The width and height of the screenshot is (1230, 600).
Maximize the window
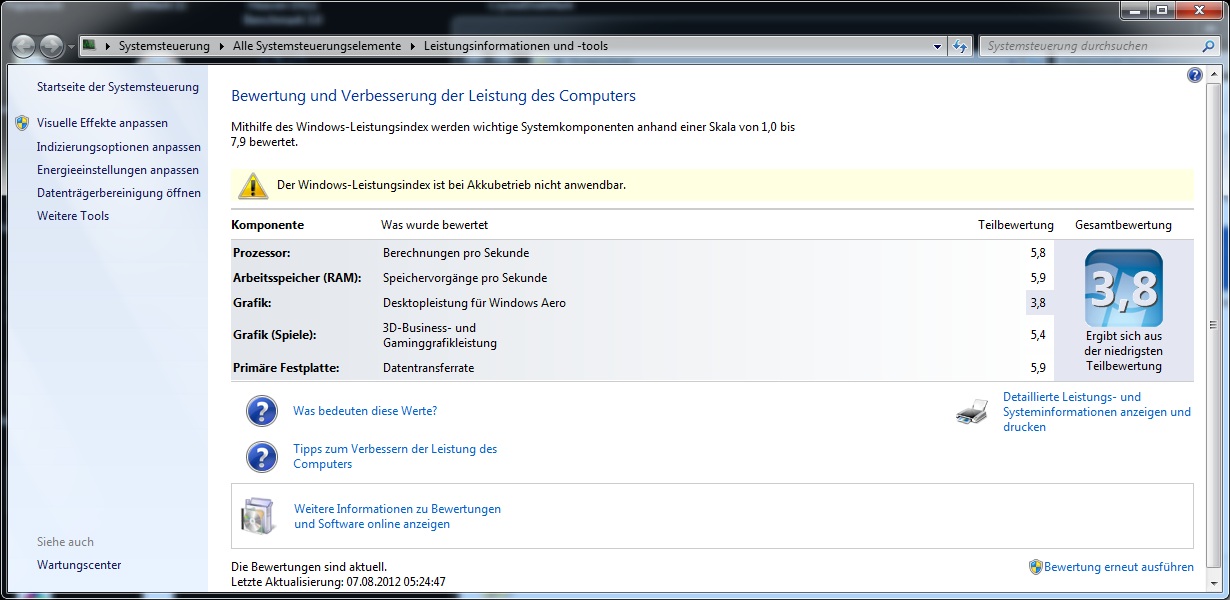point(1162,10)
